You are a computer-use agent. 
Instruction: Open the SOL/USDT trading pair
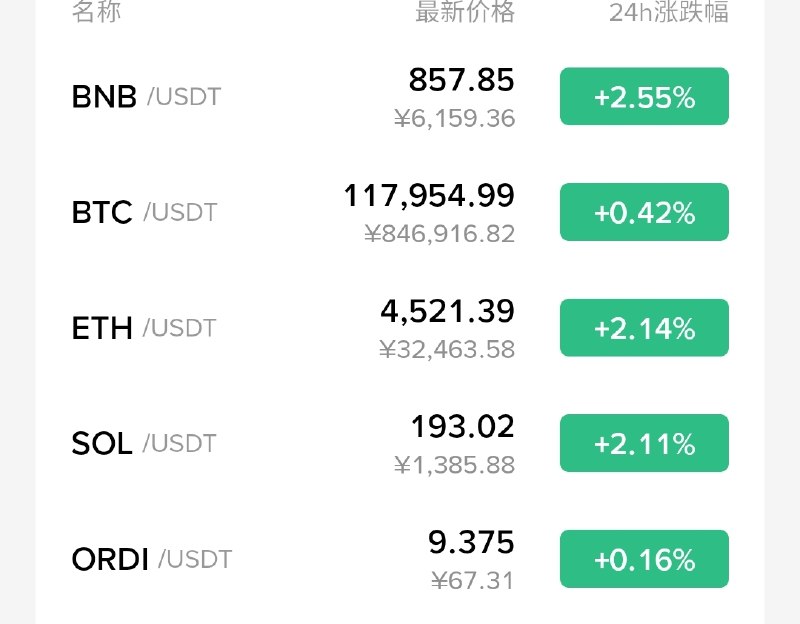point(400,443)
